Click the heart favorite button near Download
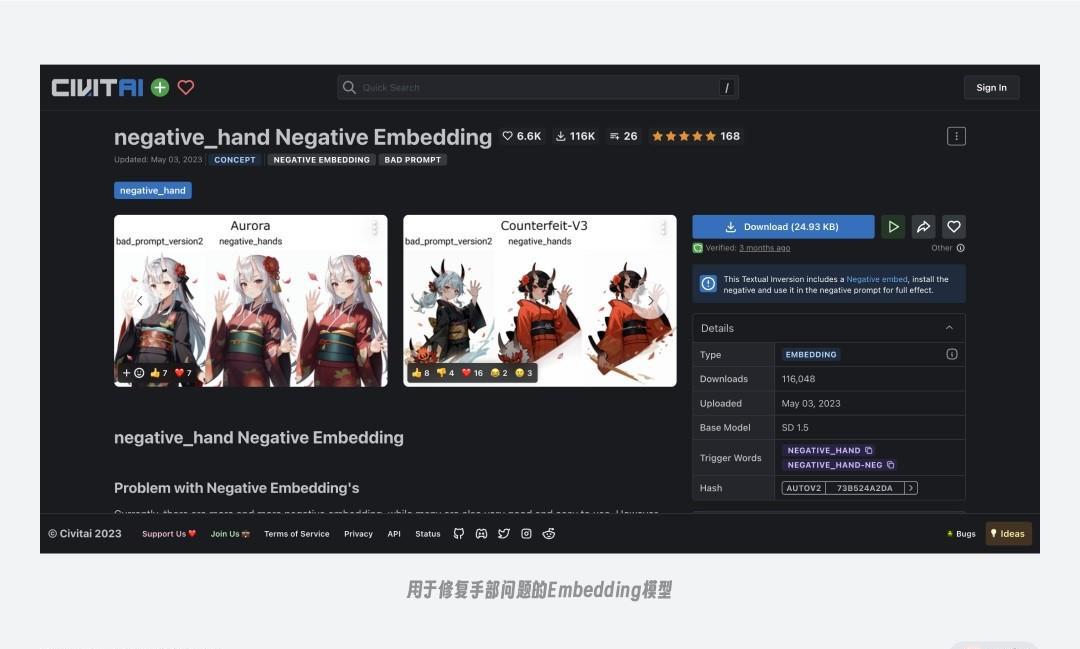Screen dimensions: 1080x649 [954, 227]
